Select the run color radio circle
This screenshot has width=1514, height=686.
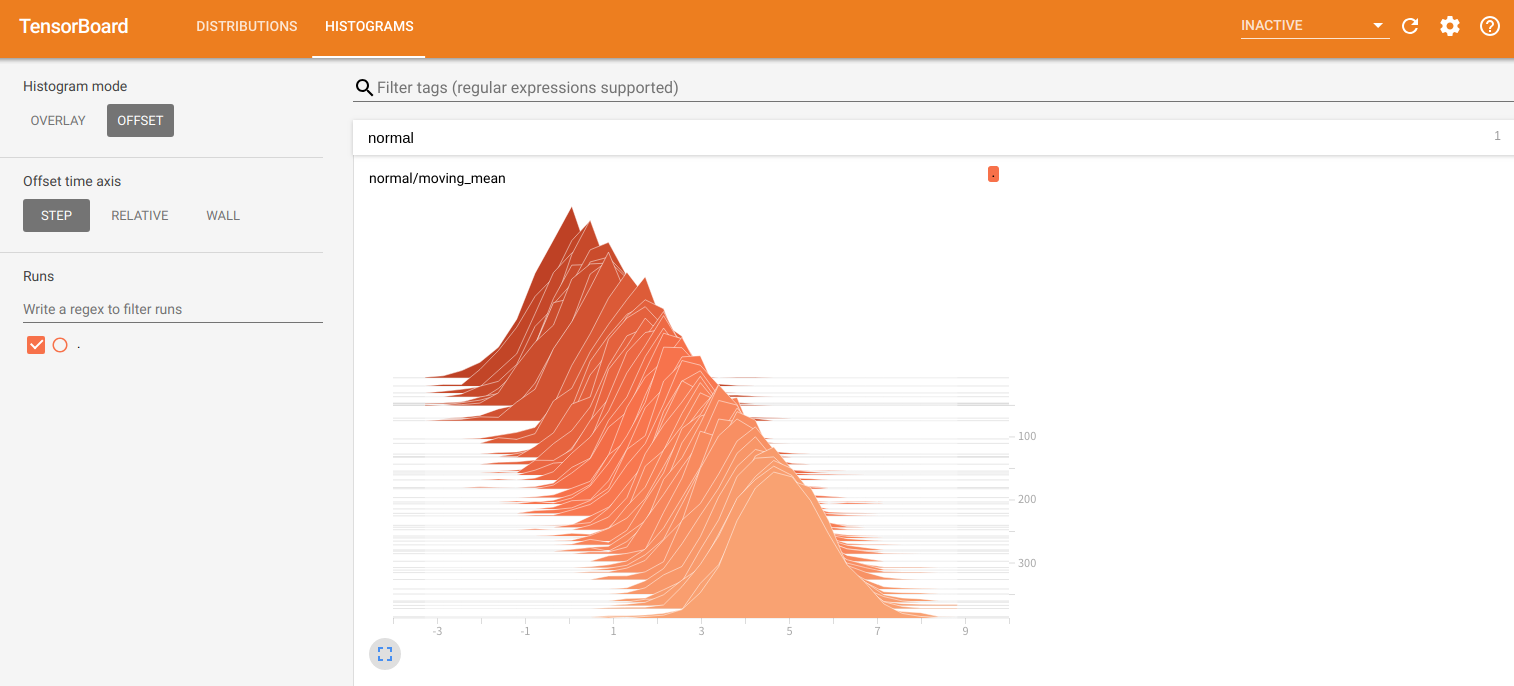click(60, 344)
